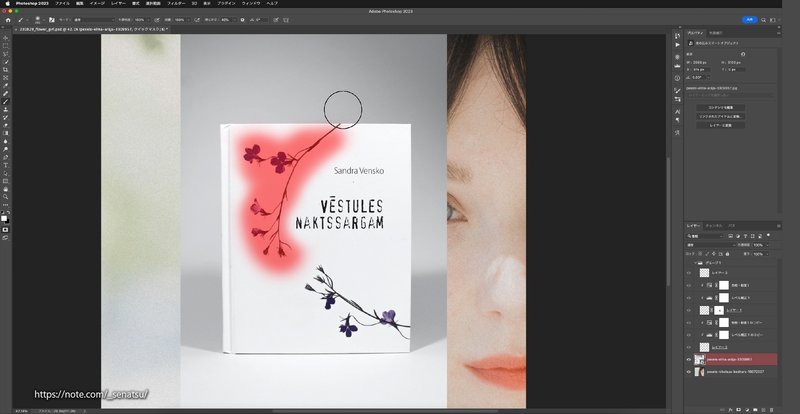Viewport: 800px width, 414px height.
Task: Switch to the チャンネル tab
Action: coord(714,226)
